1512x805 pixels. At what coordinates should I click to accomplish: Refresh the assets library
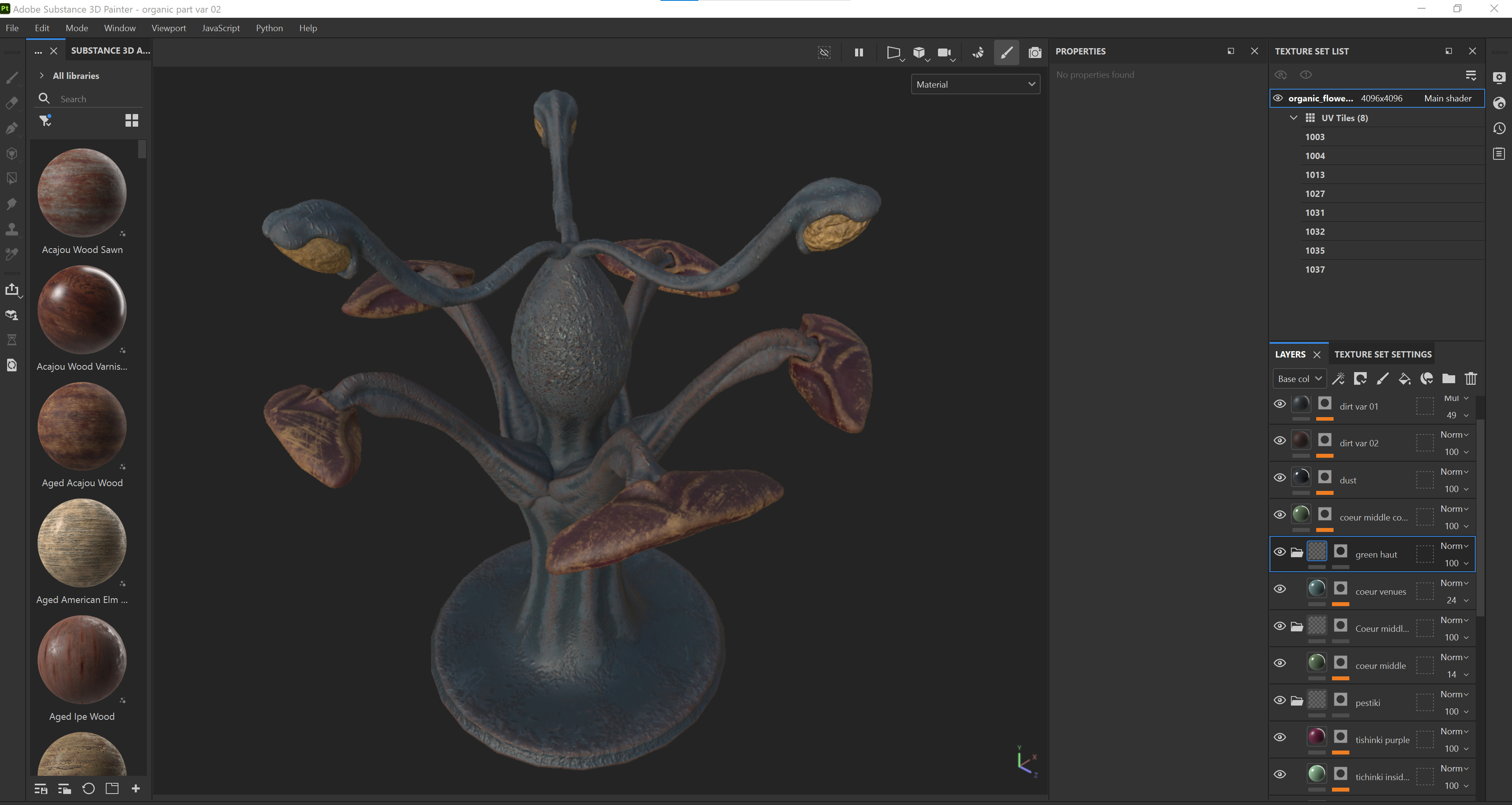click(88, 788)
